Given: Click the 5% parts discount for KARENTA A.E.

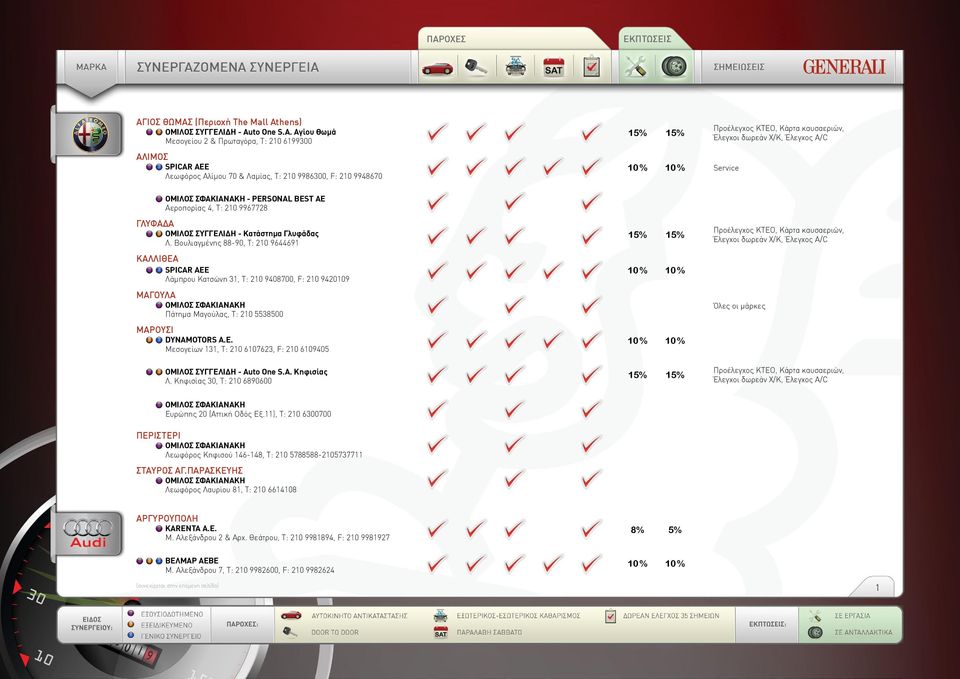Looking at the screenshot, I should (675, 530).
